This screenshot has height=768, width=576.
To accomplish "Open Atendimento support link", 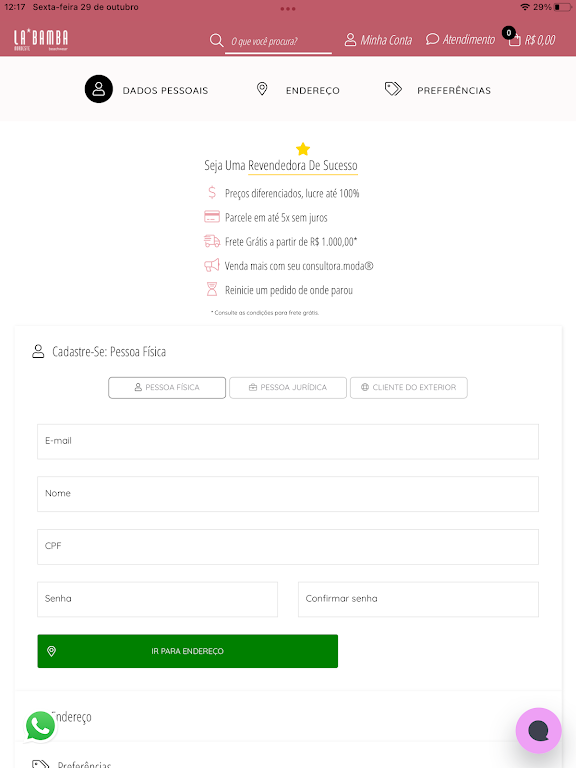I will (460, 40).
